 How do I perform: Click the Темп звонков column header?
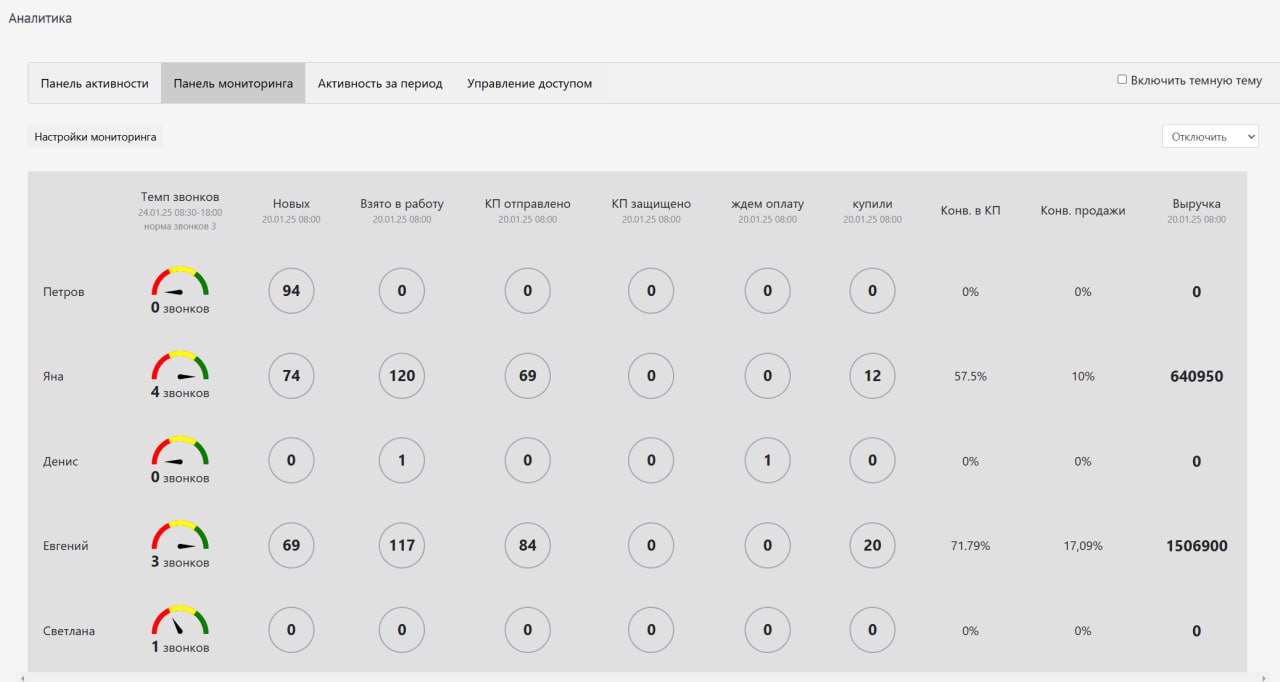(180, 197)
